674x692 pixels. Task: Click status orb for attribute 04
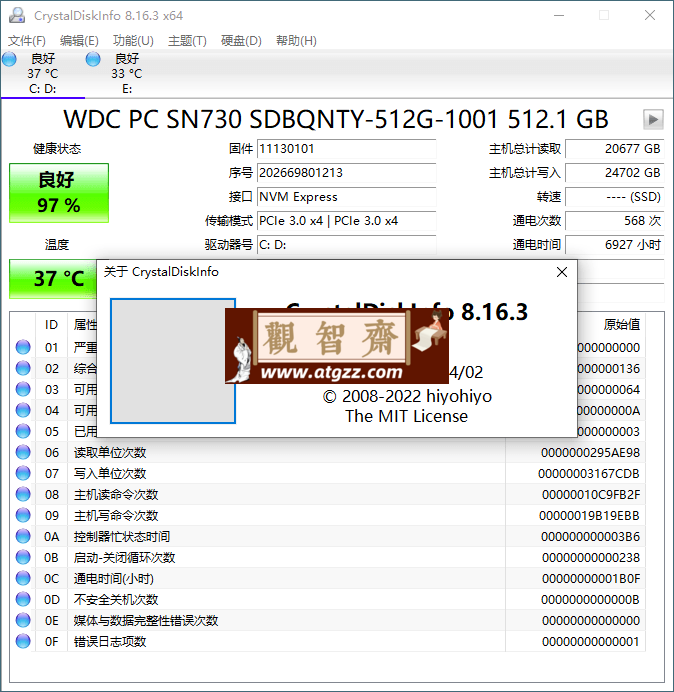[23, 410]
